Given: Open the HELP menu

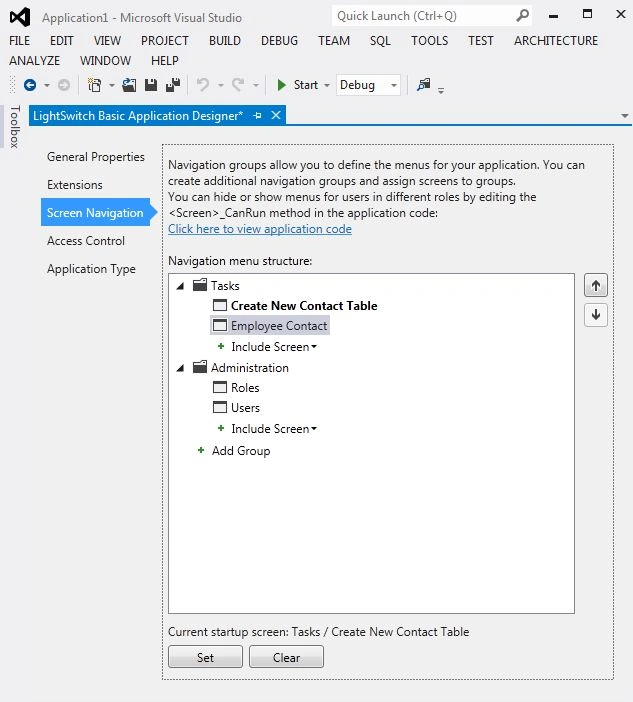Looking at the screenshot, I should coord(165,60).
